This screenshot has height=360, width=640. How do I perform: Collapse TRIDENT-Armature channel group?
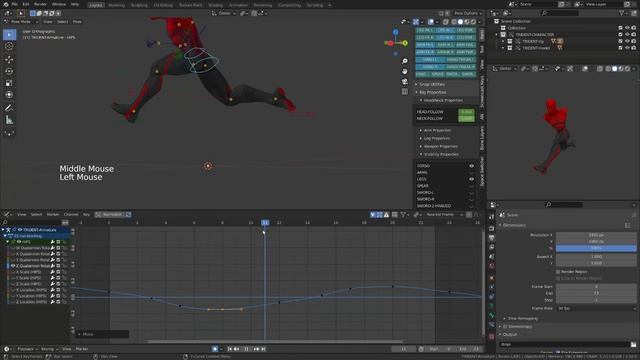pos(3,230)
